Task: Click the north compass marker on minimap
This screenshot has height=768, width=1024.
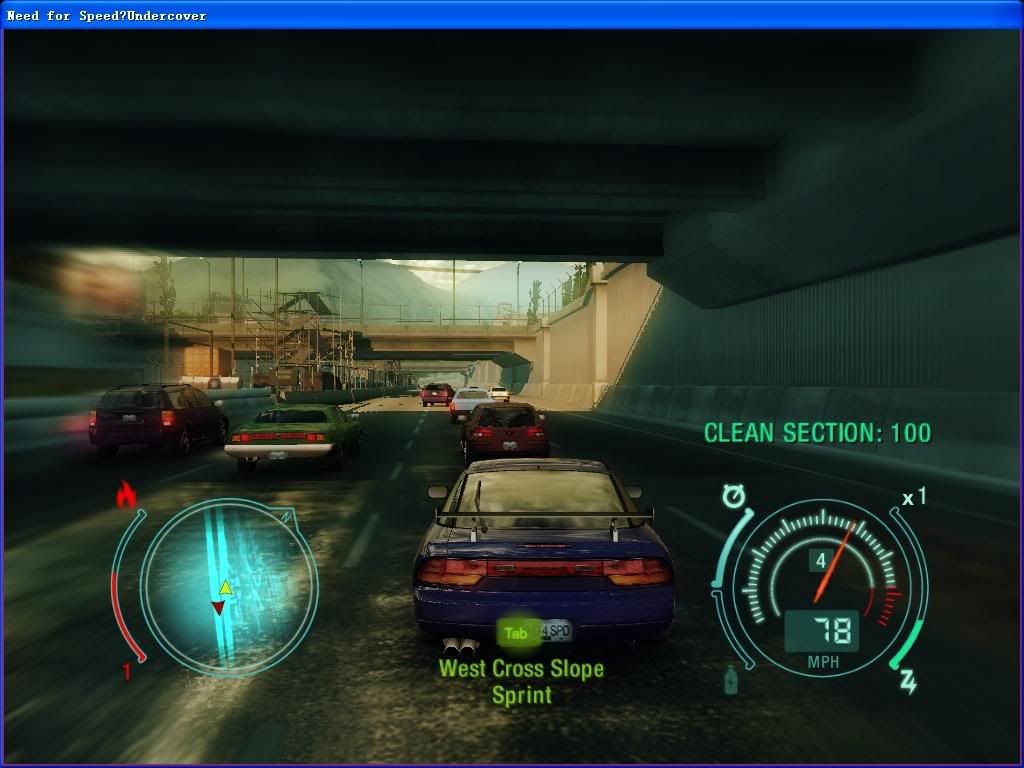Action: coord(288,515)
